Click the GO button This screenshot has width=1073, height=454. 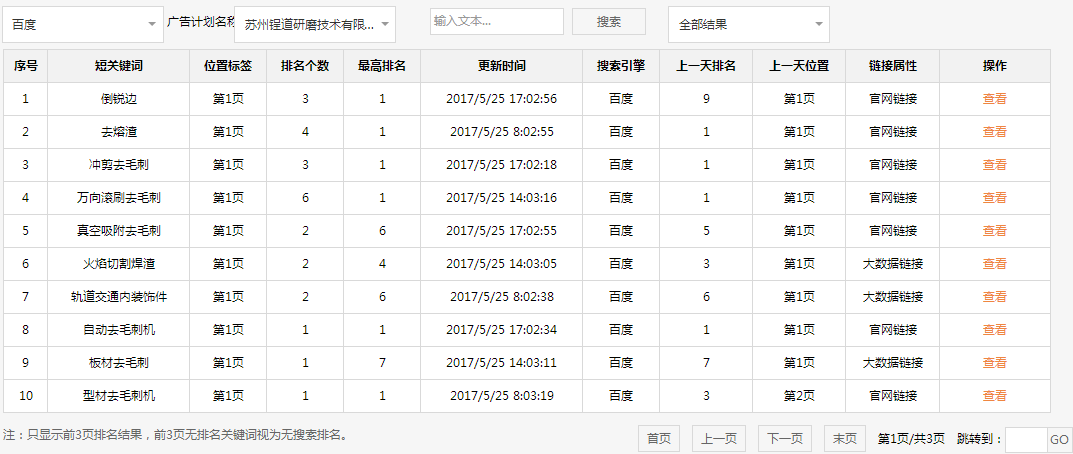point(1059,440)
